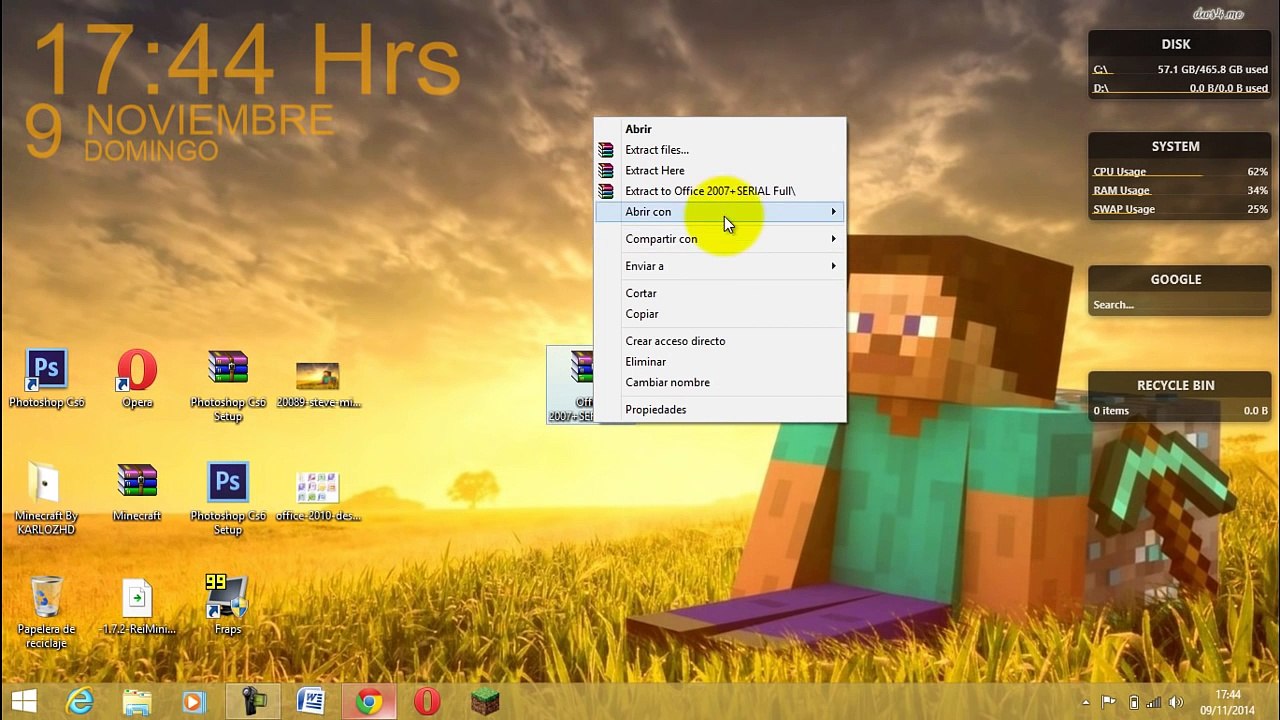Screen dimensions: 1280x720
Task: Click the network signal tray icon
Action: tap(1154, 702)
